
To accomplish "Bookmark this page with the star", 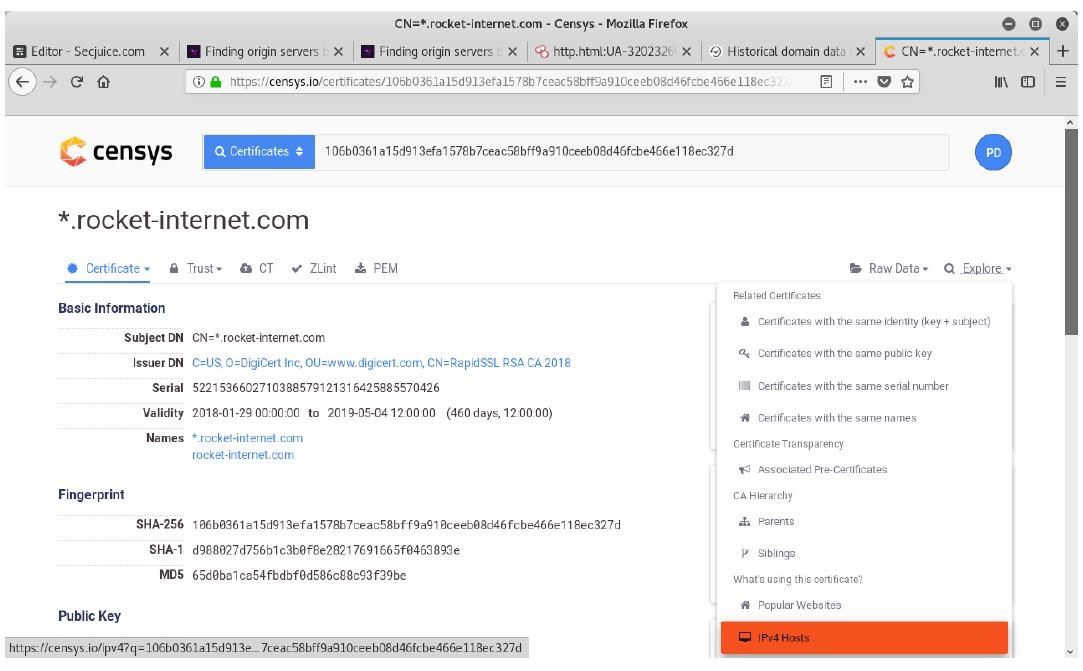I will pyautogui.click(x=908, y=82).
